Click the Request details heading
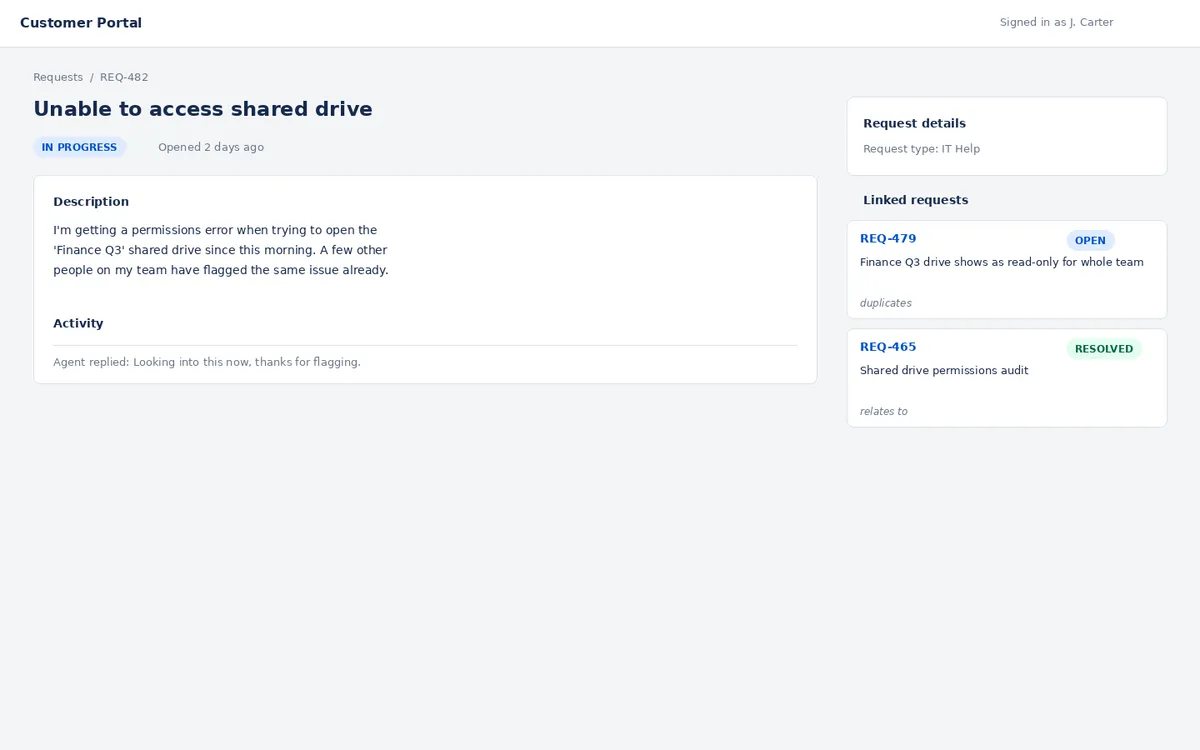This screenshot has width=1200, height=750. 914,124
